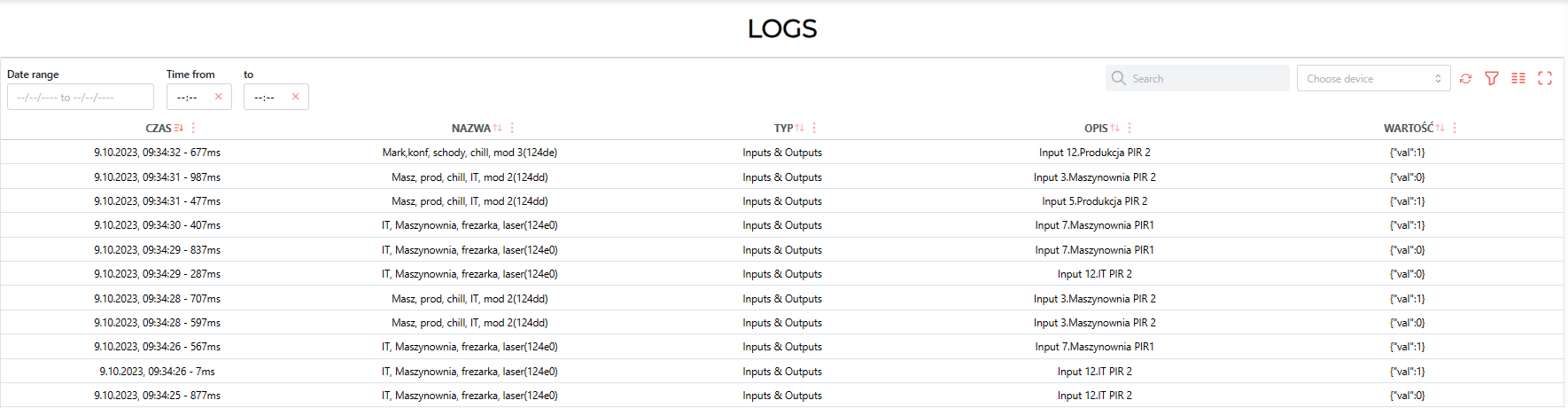Sort logs by CZAS column
Screen dimensions: 1568x408
[179, 128]
